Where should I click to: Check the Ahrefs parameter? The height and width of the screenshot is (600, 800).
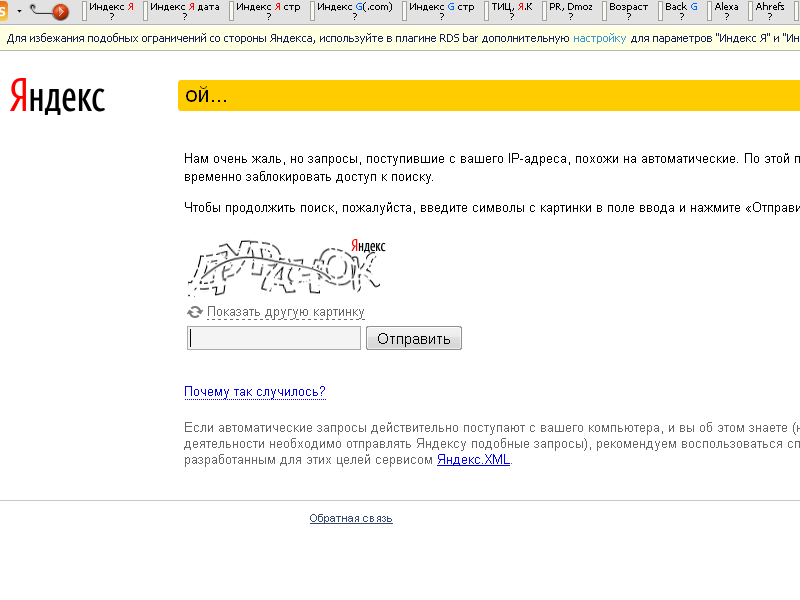(x=770, y=11)
